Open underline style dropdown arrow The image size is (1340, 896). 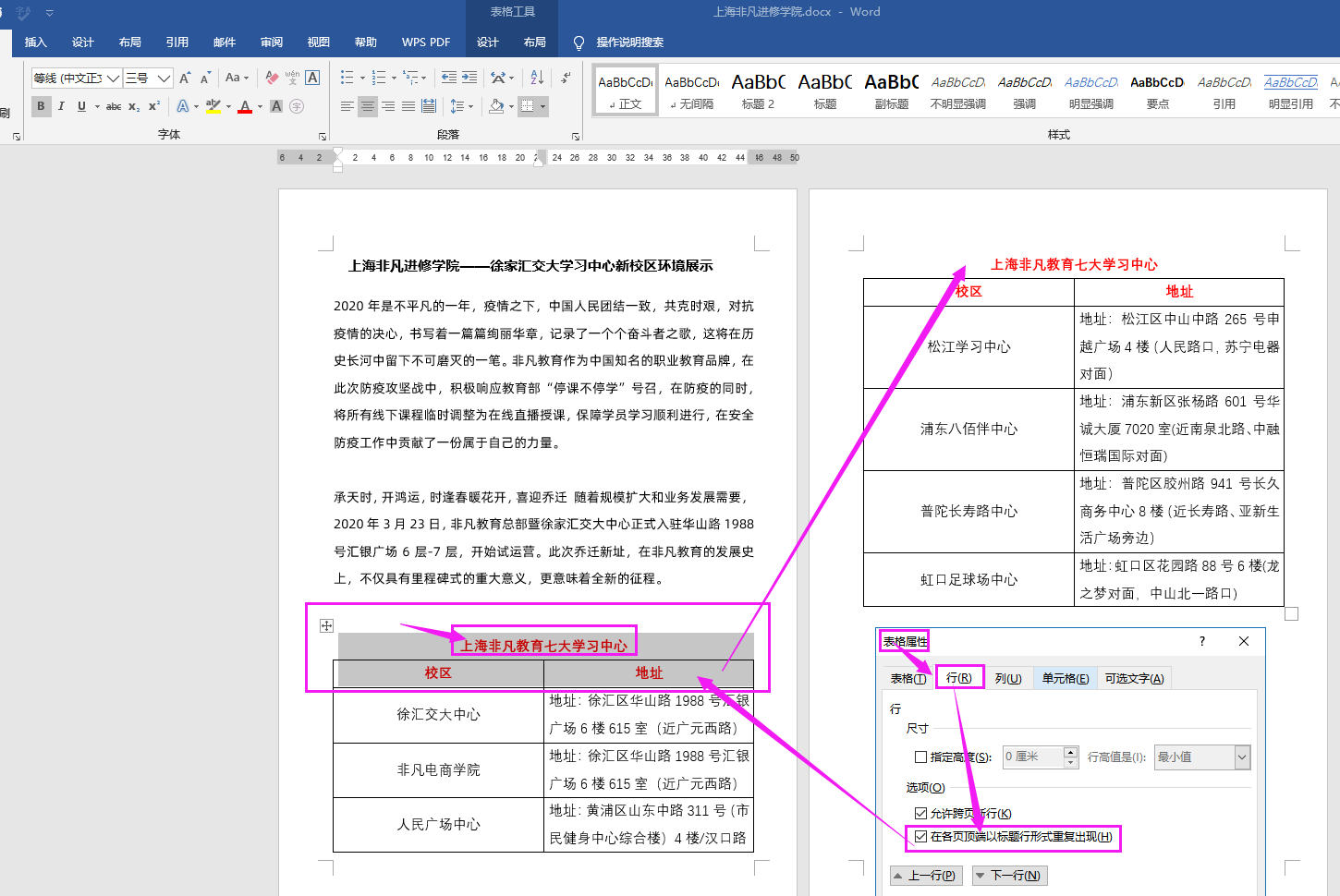(97, 106)
